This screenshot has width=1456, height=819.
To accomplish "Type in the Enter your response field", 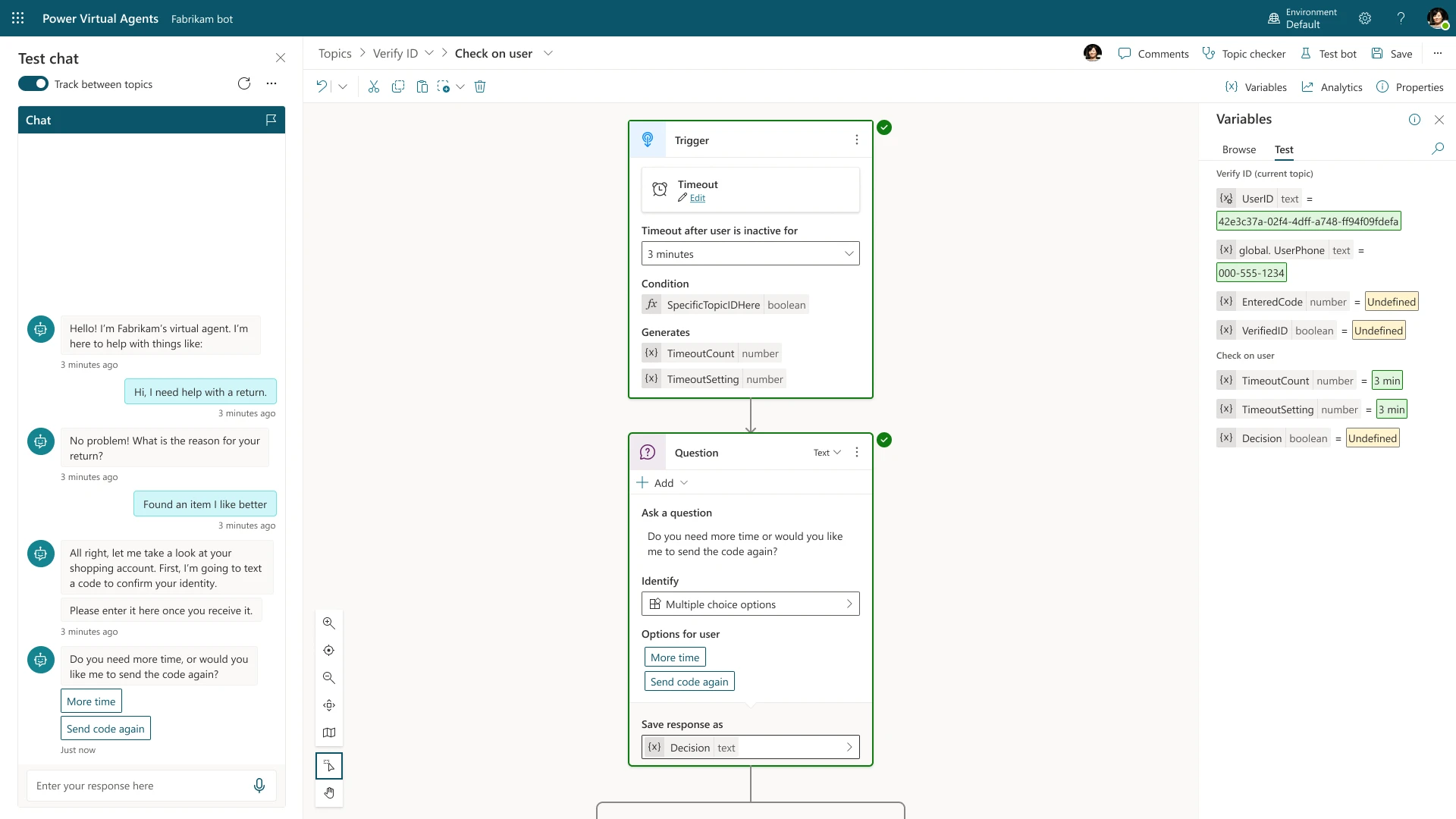I will point(136,786).
